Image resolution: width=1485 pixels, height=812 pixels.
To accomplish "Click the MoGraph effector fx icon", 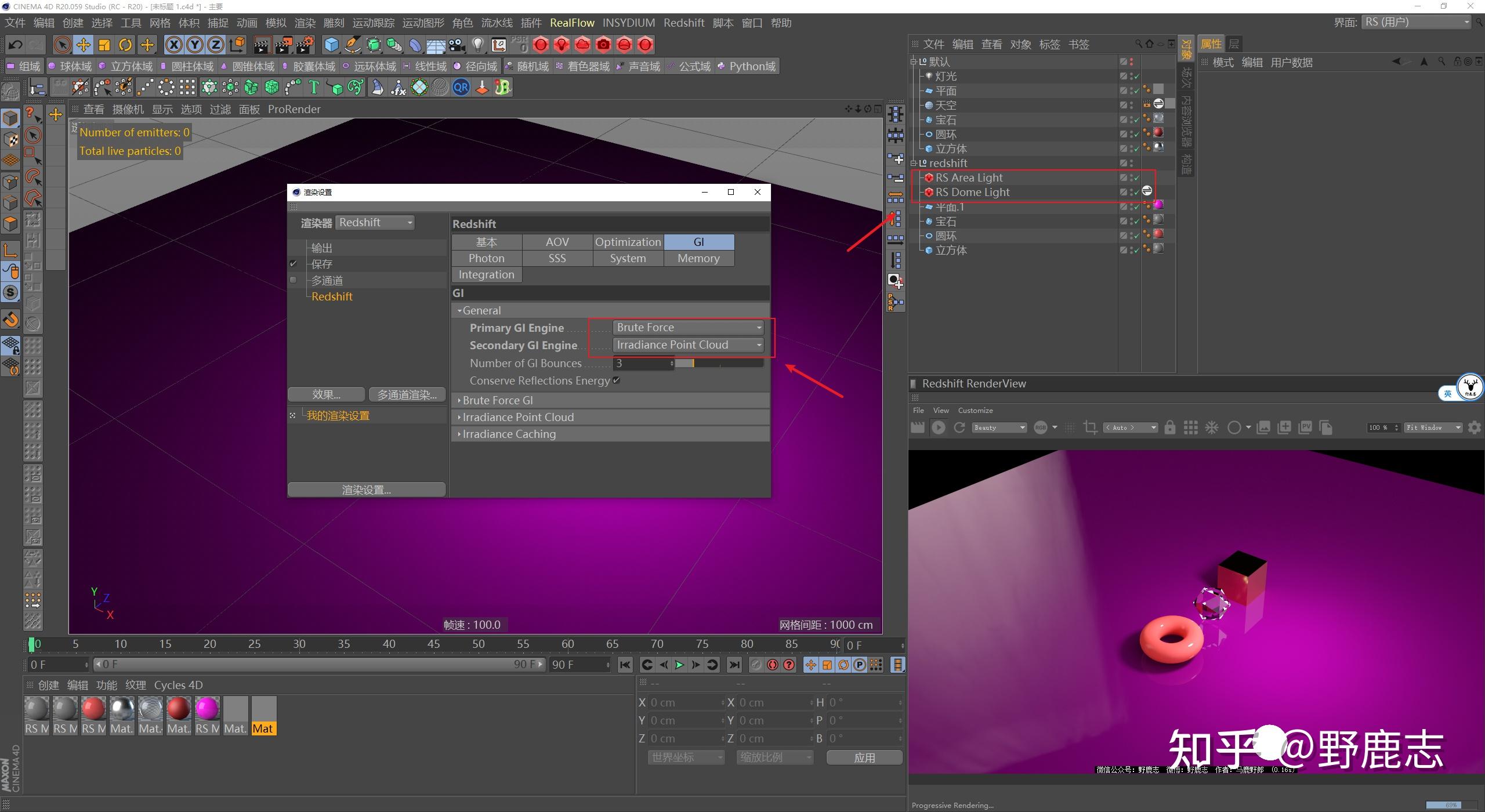I will coord(398,88).
